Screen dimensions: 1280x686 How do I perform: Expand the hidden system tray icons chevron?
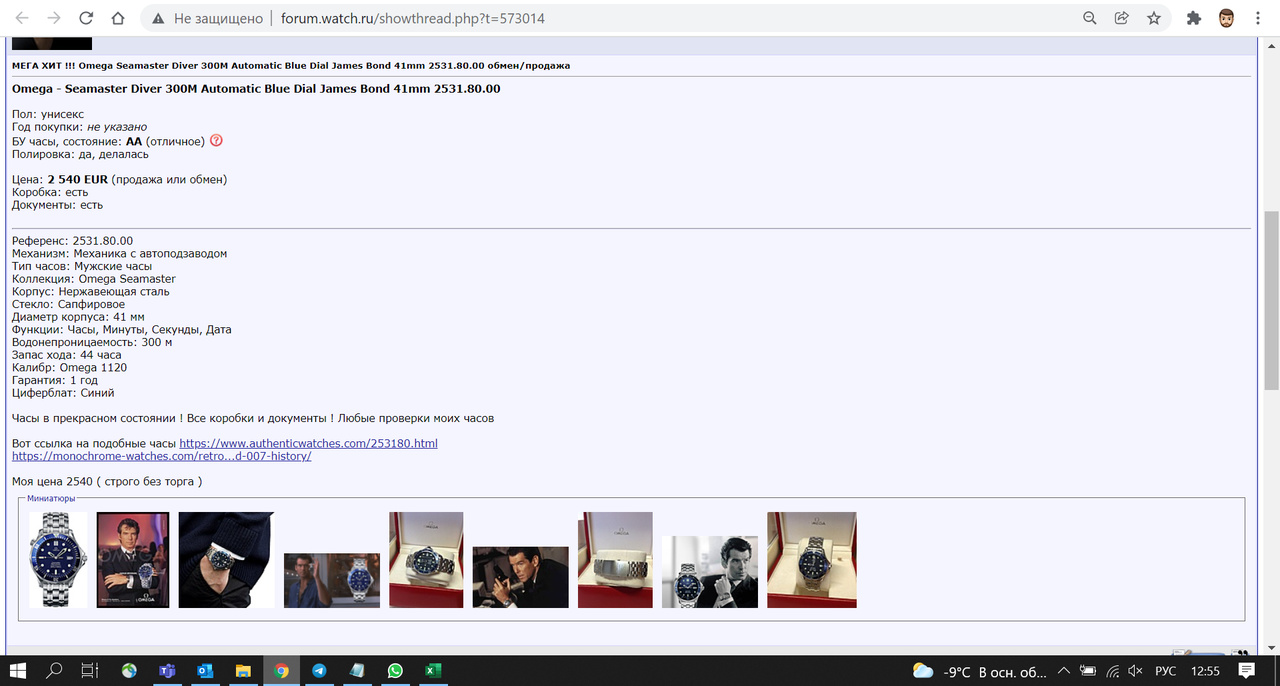[x=1063, y=671]
